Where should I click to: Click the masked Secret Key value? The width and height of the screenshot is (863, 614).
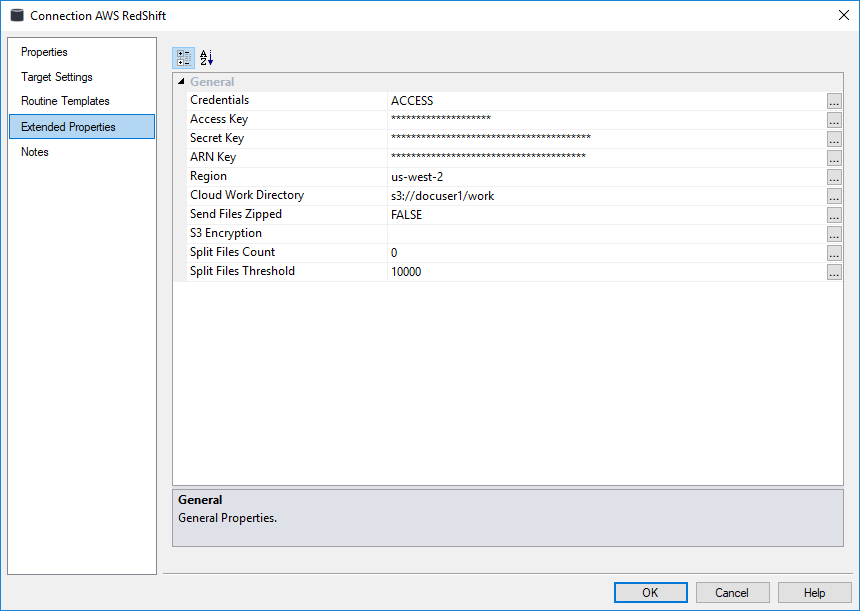point(607,139)
